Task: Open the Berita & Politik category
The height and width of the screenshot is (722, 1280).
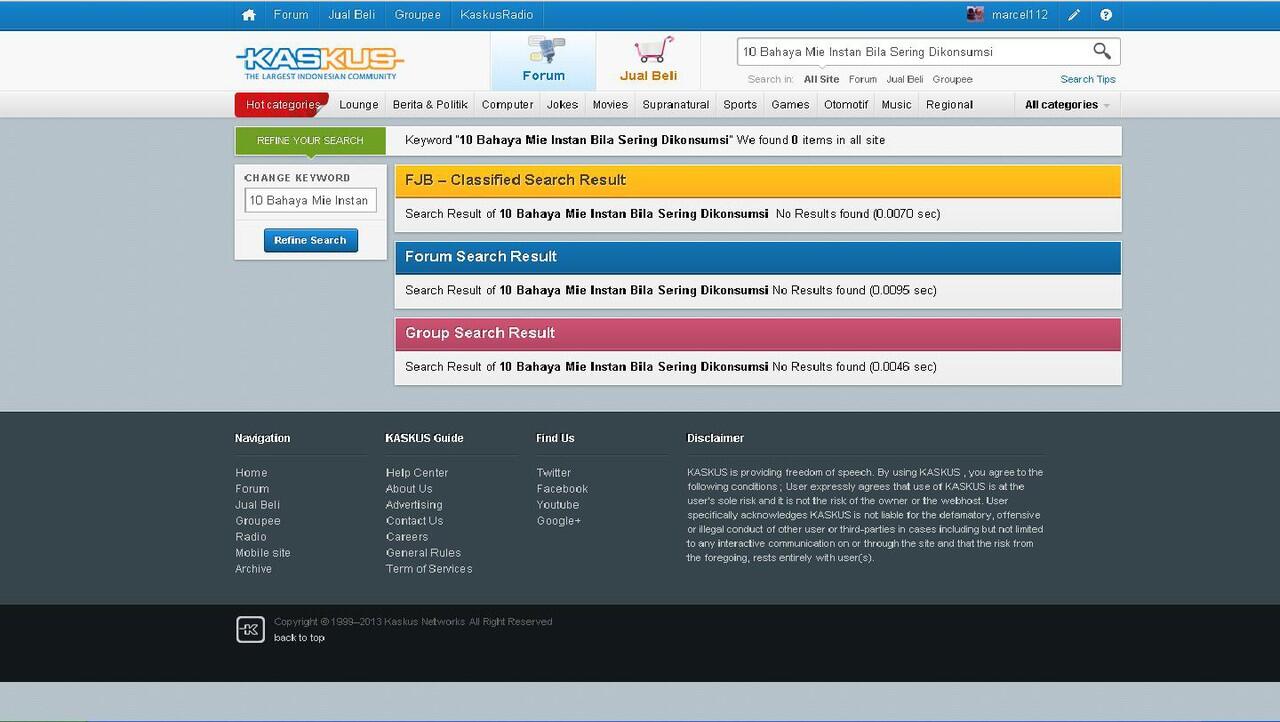Action: tap(430, 105)
